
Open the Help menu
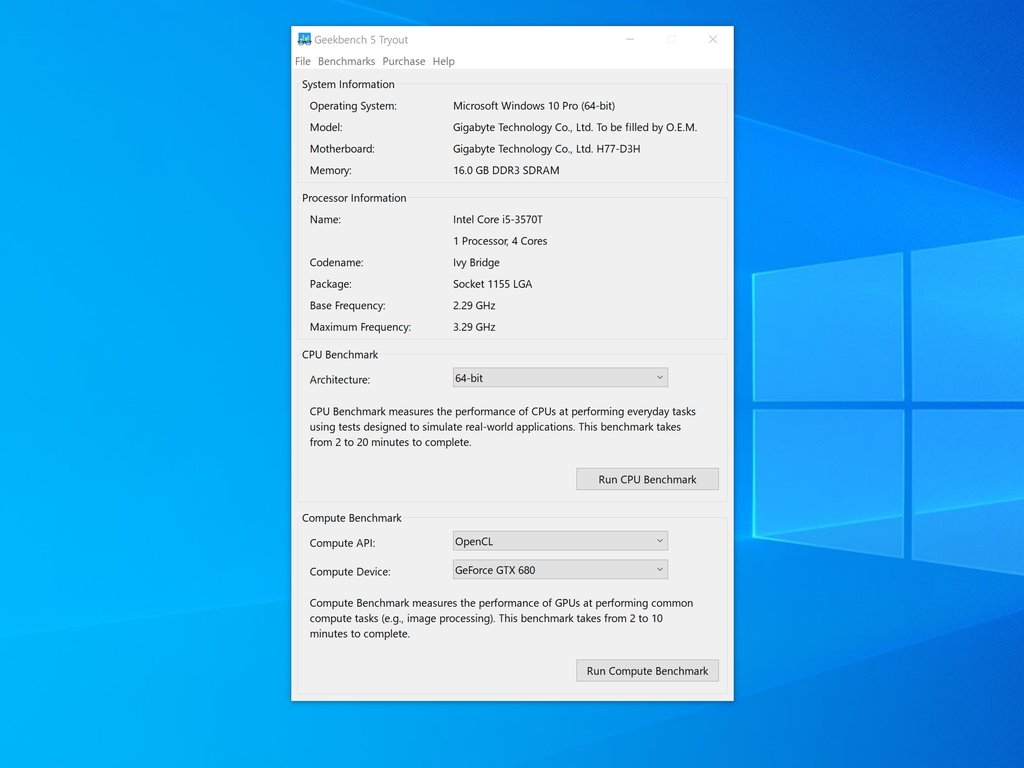pos(443,61)
